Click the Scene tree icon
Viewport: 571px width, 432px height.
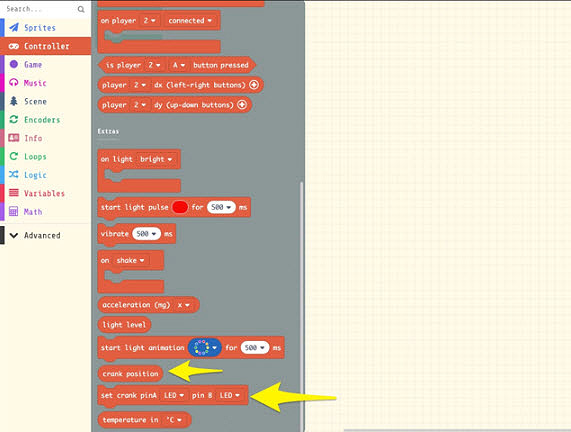click(14, 101)
